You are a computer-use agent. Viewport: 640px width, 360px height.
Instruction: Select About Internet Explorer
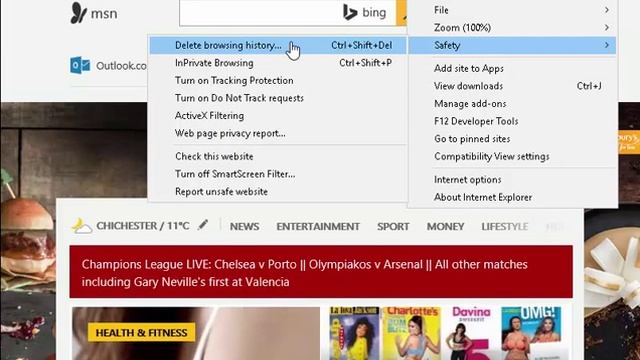[x=512, y=197]
